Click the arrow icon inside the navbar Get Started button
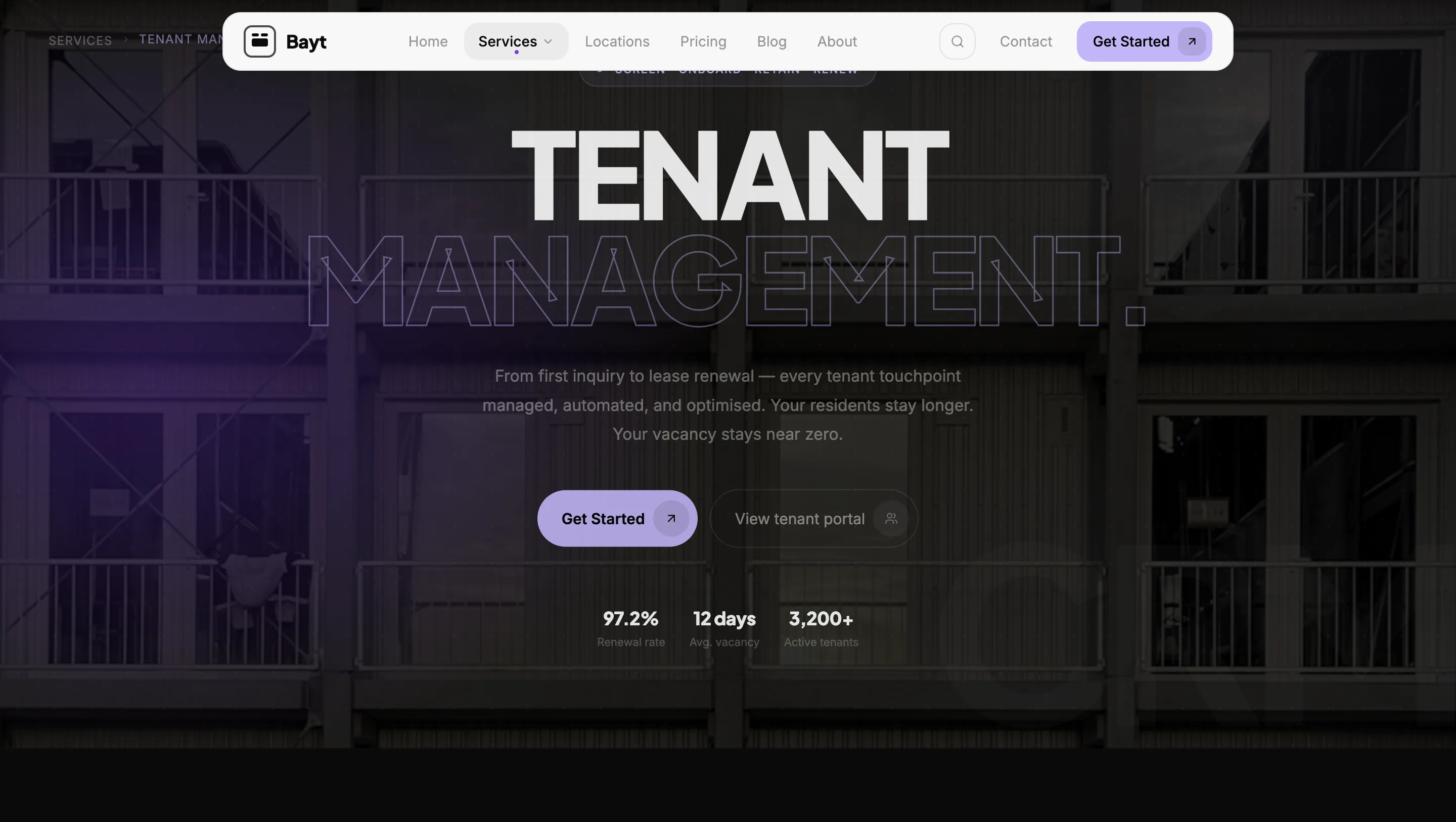1456x822 pixels. (1191, 41)
